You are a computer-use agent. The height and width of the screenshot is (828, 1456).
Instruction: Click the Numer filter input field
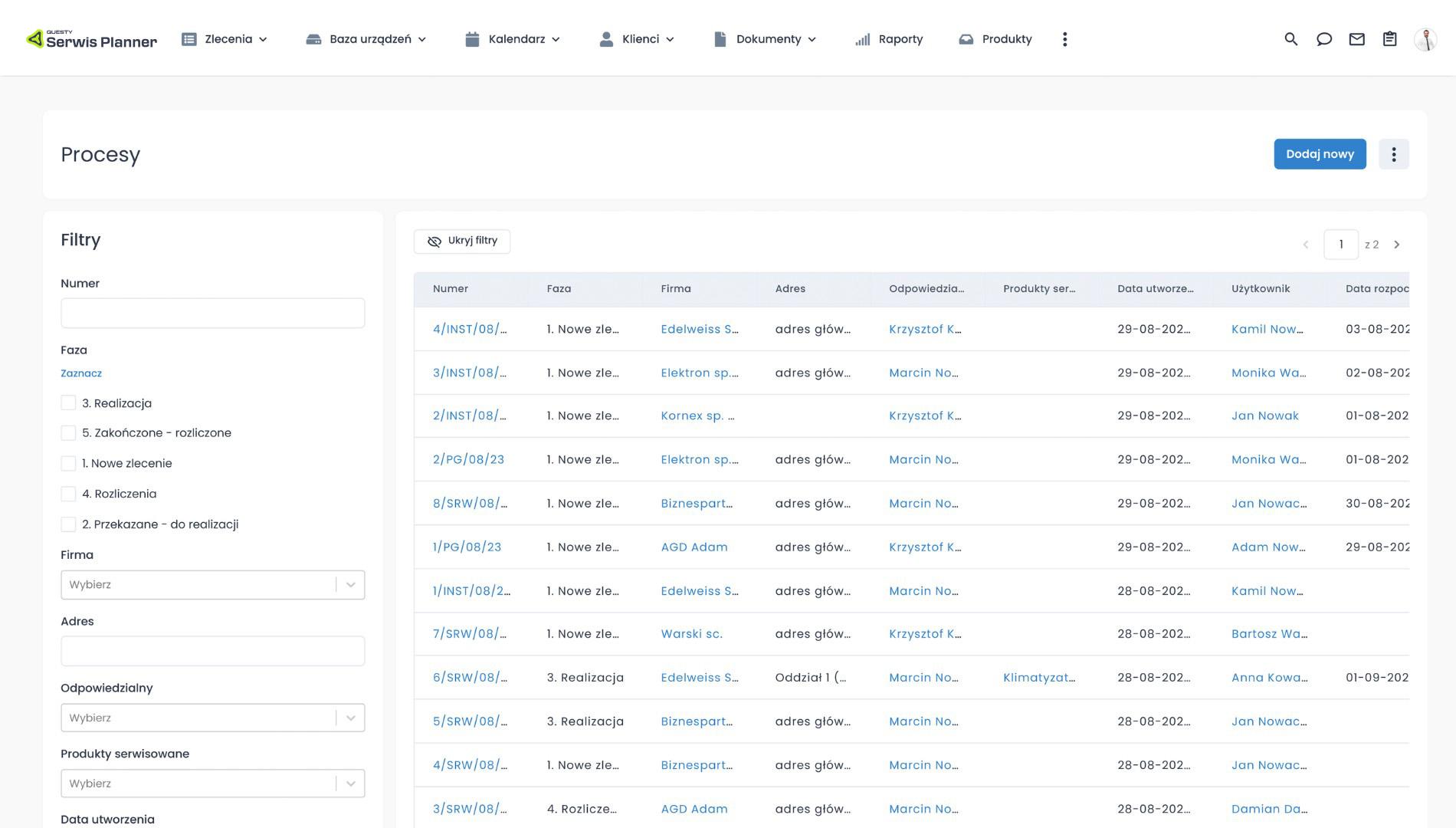pyautogui.click(x=212, y=313)
